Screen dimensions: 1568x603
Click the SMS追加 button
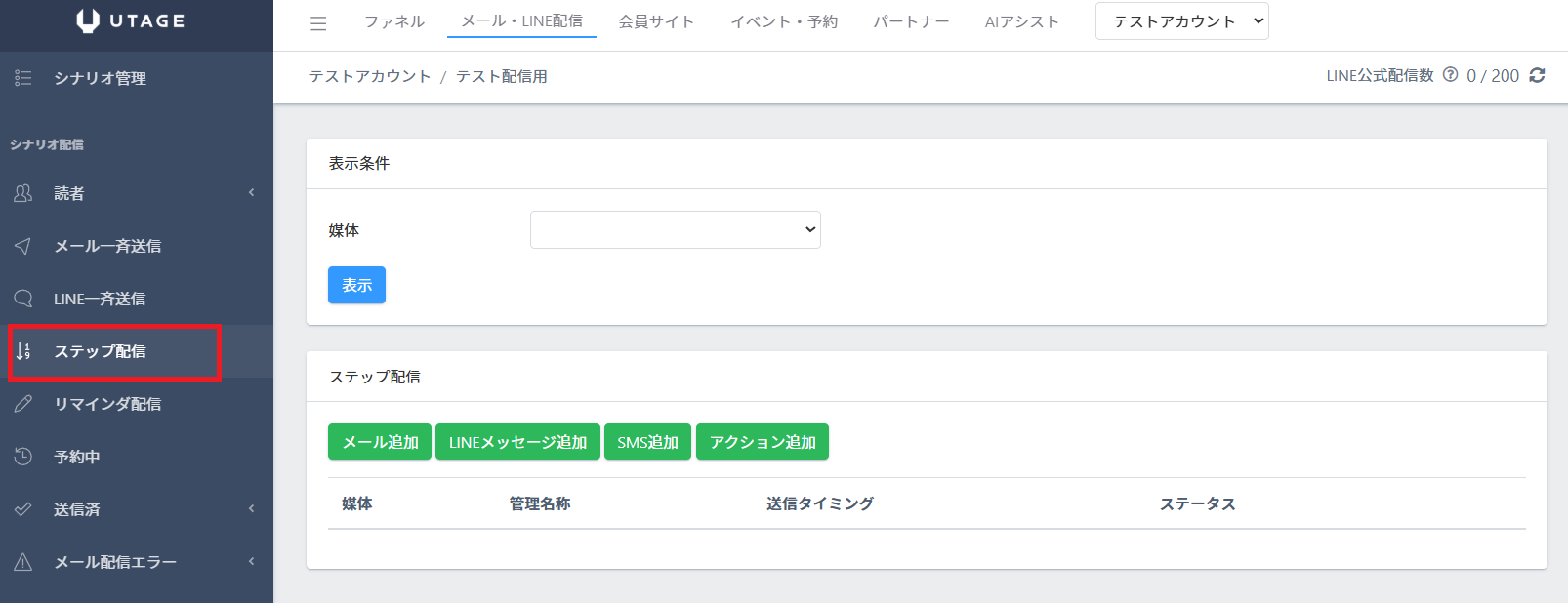click(x=647, y=442)
